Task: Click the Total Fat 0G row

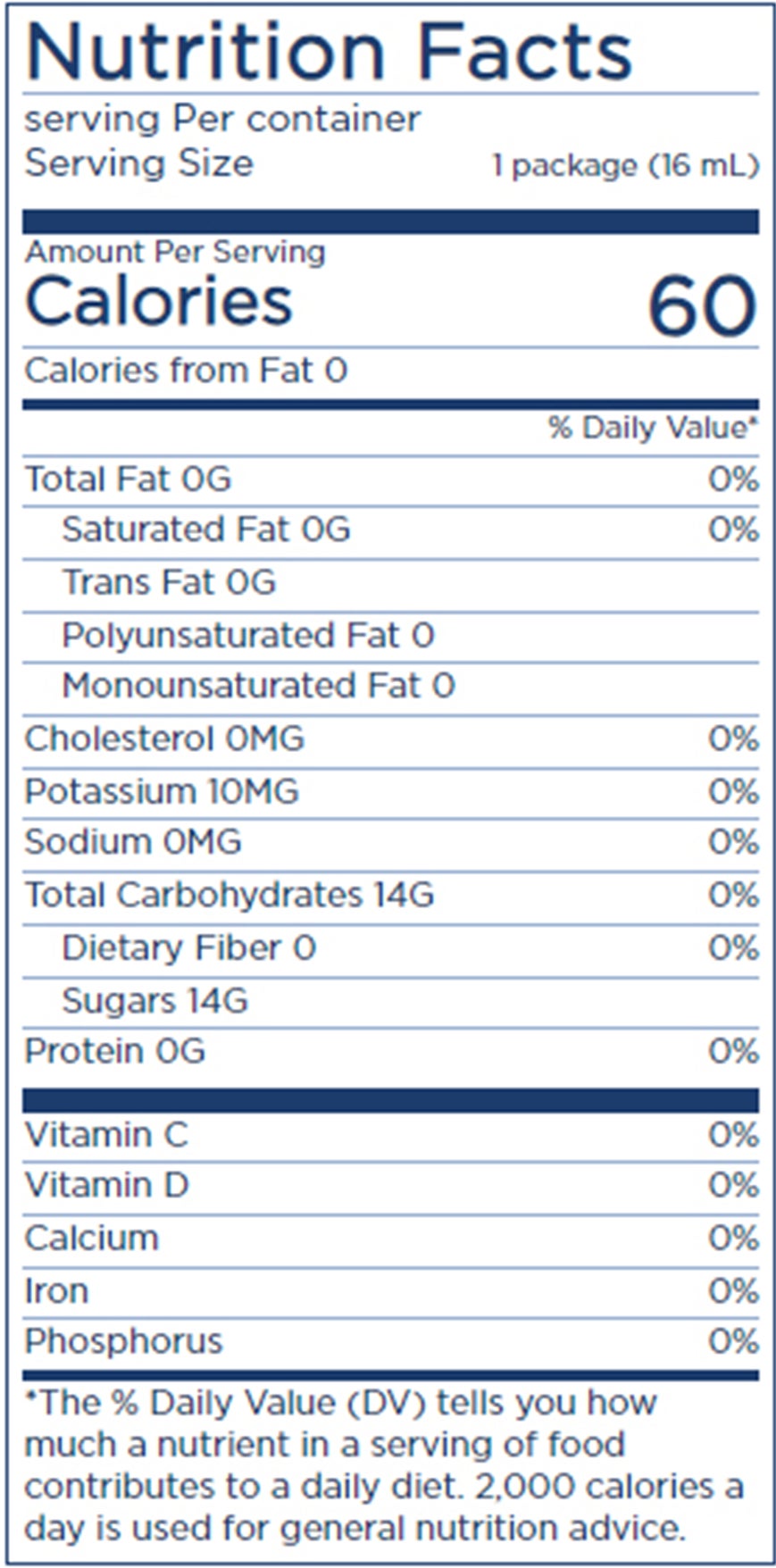Action: pyautogui.click(x=391, y=480)
